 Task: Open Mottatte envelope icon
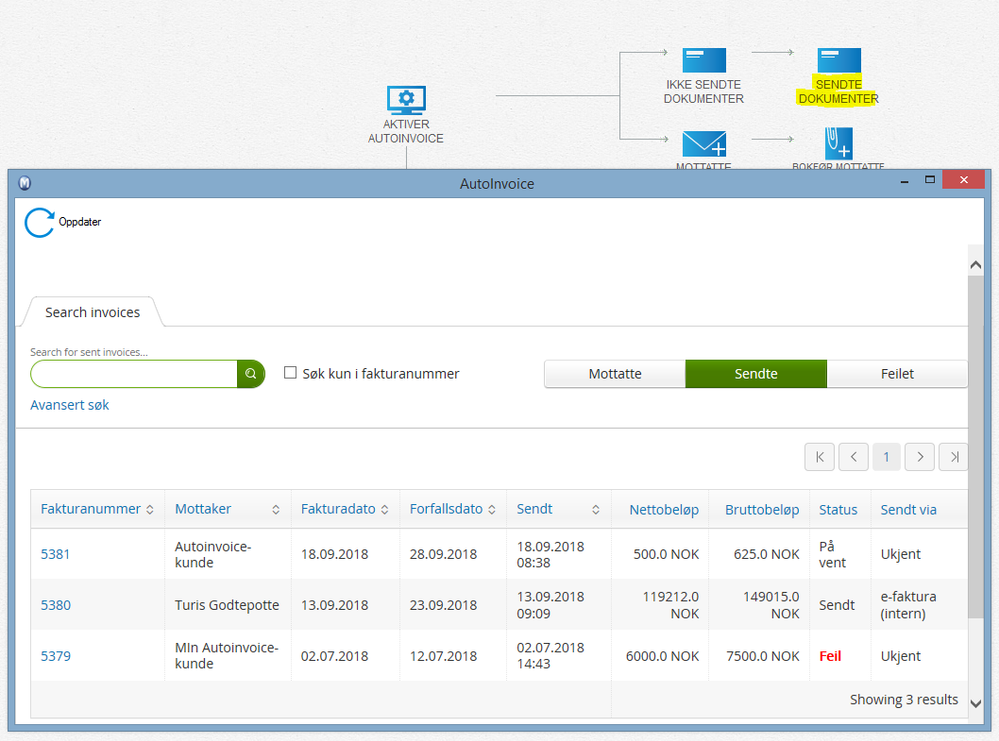point(704,144)
